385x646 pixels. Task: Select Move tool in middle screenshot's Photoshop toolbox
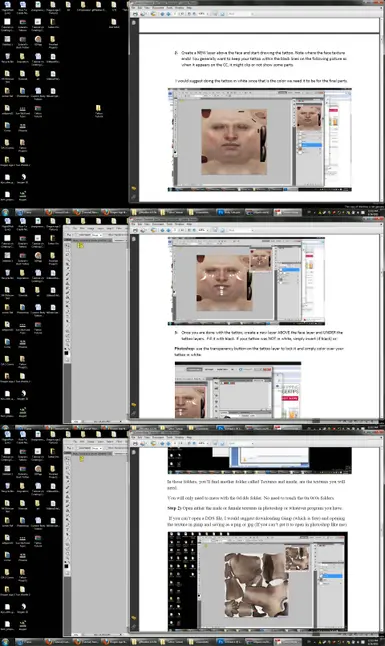pos(68,245)
